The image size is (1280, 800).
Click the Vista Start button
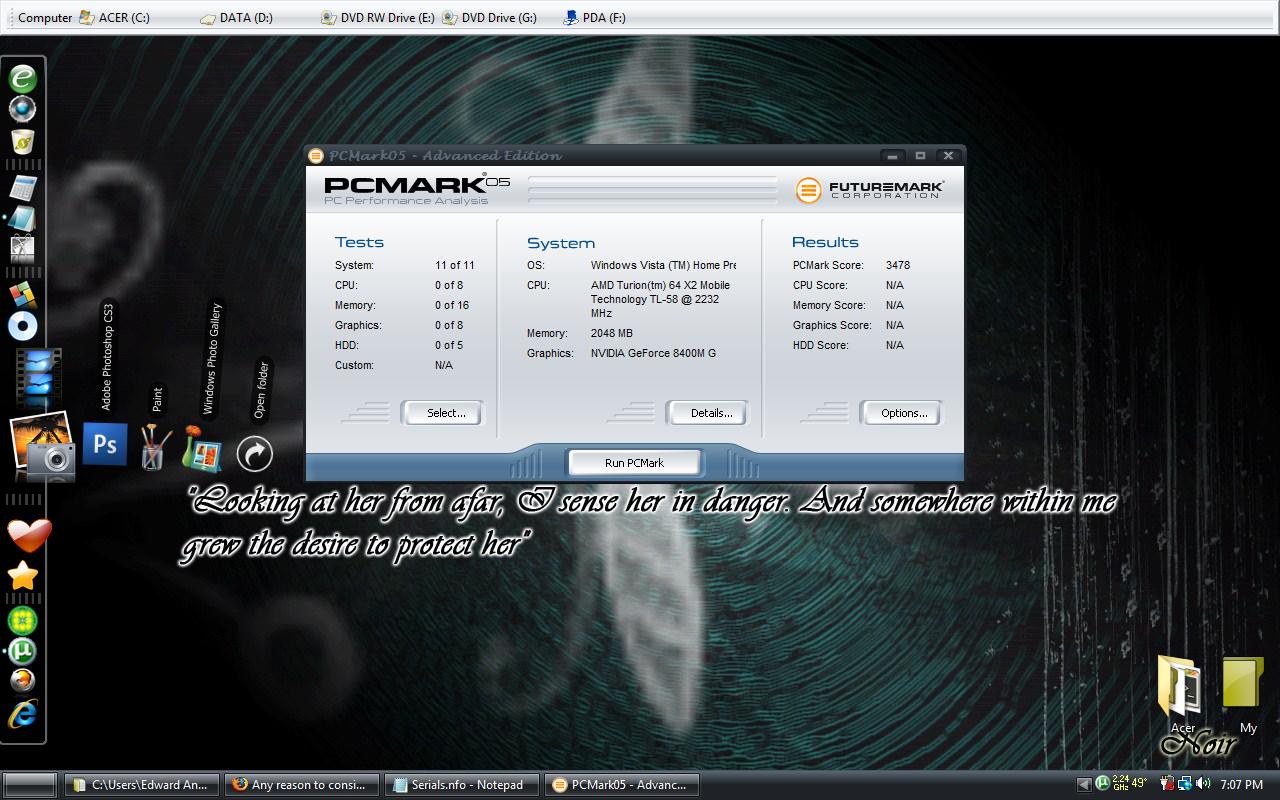point(30,785)
